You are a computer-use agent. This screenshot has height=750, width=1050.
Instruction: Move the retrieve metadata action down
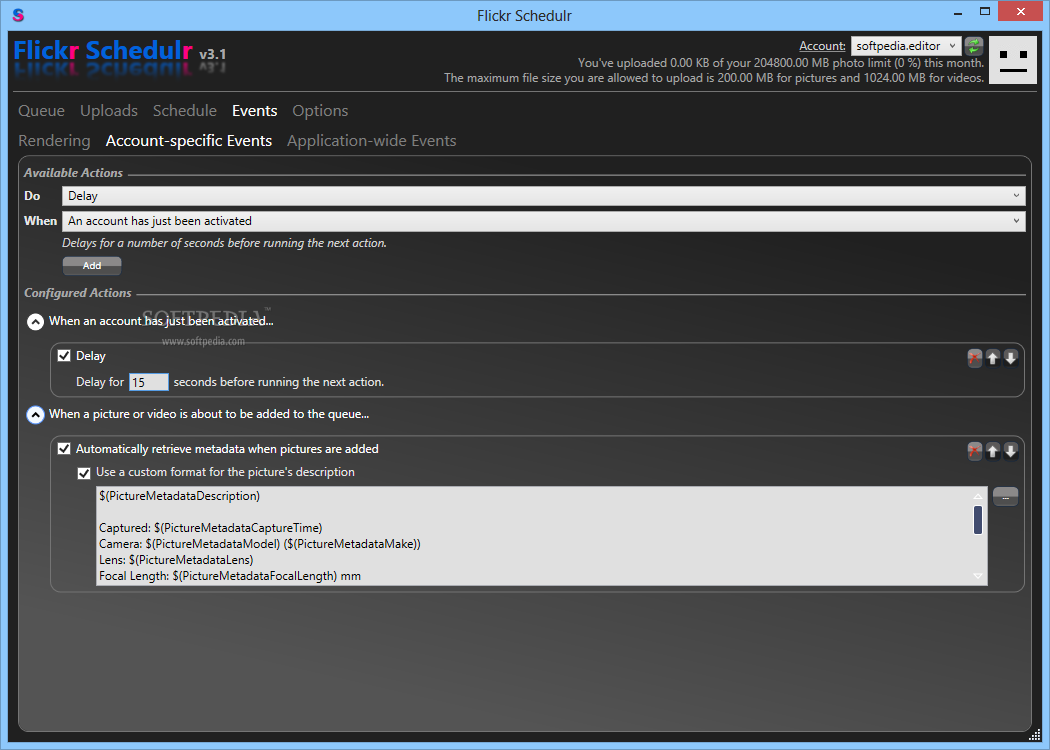click(1010, 451)
